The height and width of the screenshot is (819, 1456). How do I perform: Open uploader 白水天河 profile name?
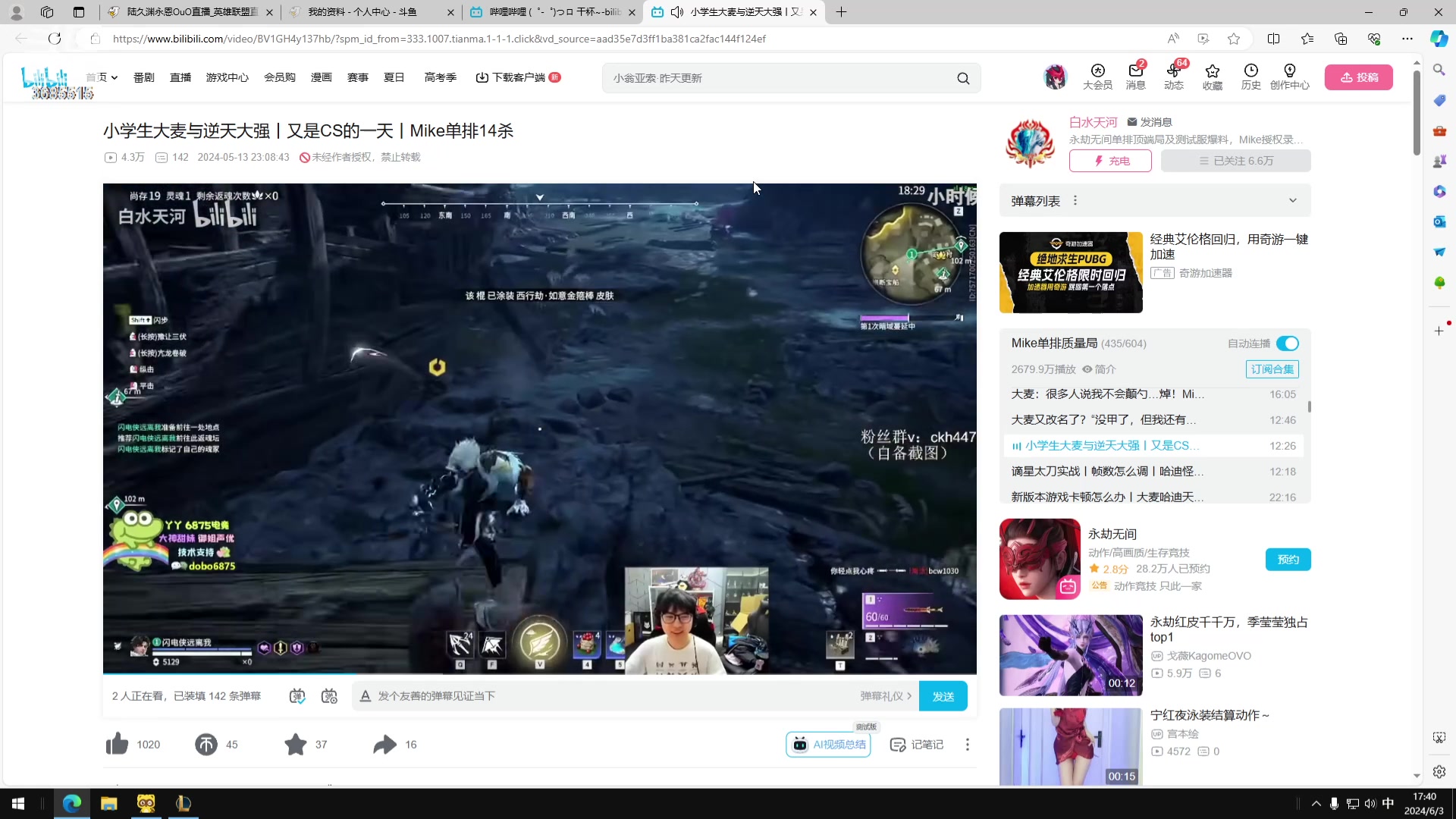[x=1093, y=122]
